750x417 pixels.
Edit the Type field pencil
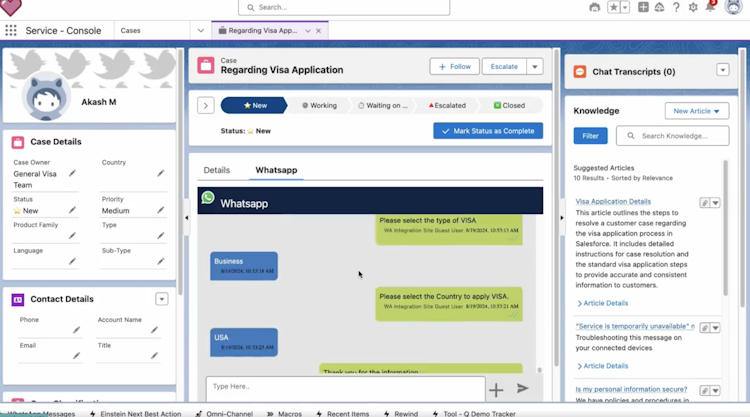pos(161,235)
